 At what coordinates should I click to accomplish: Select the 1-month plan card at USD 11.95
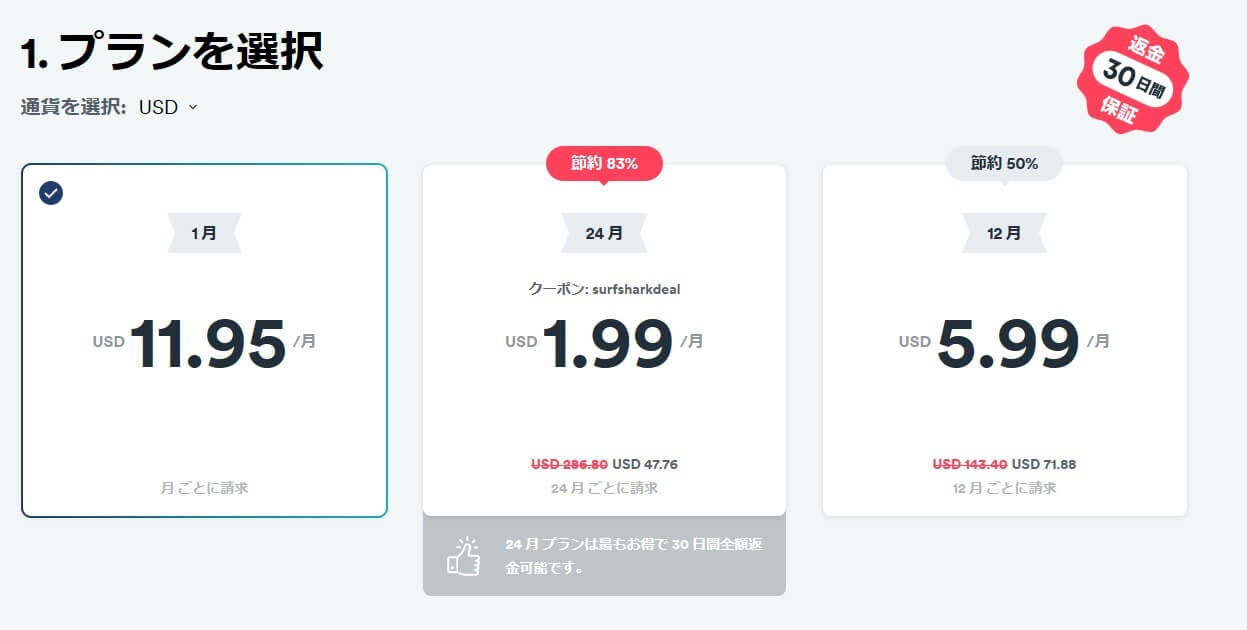click(204, 340)
